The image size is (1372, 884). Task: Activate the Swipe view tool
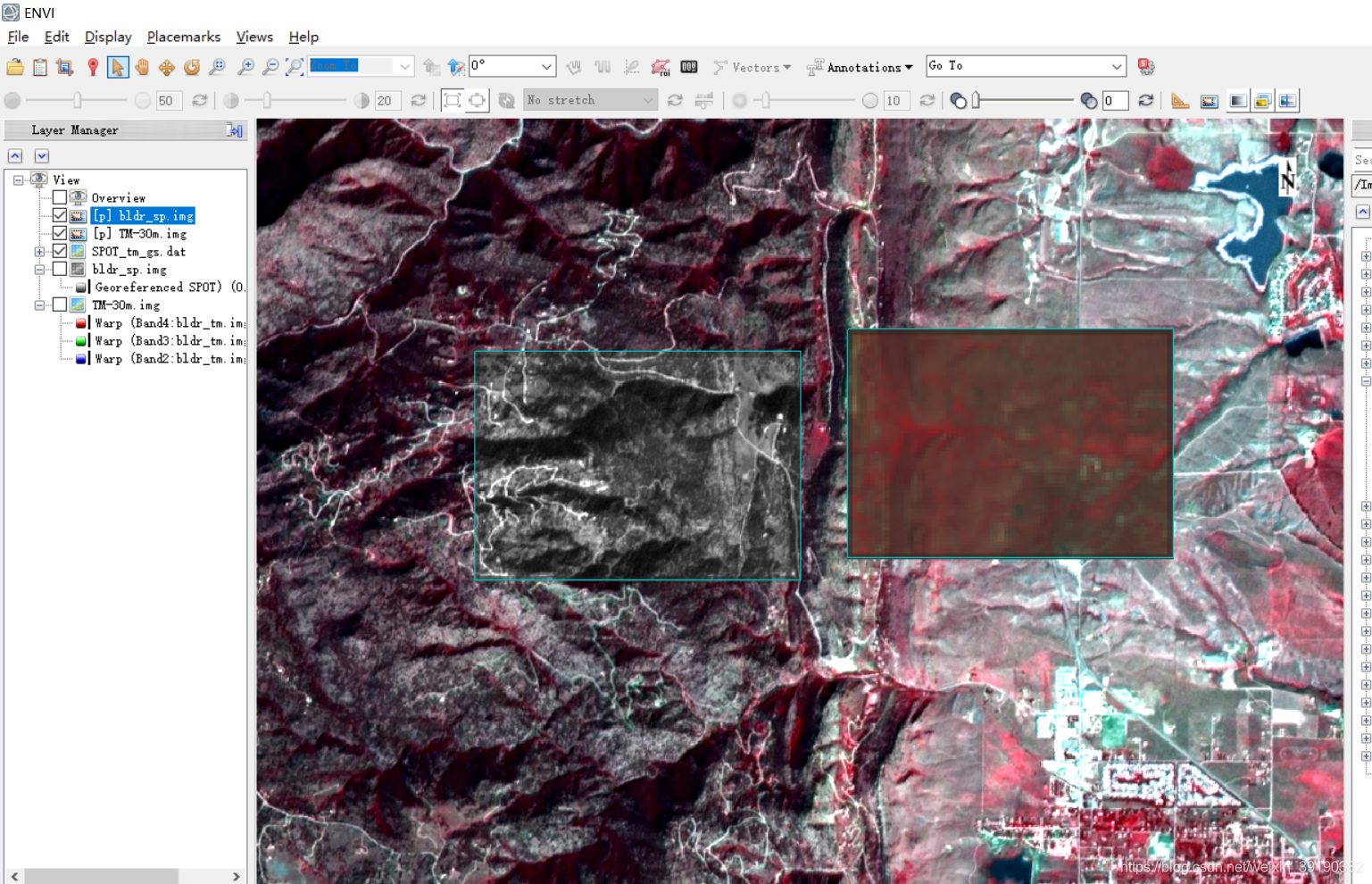(x=1287, y=101)
